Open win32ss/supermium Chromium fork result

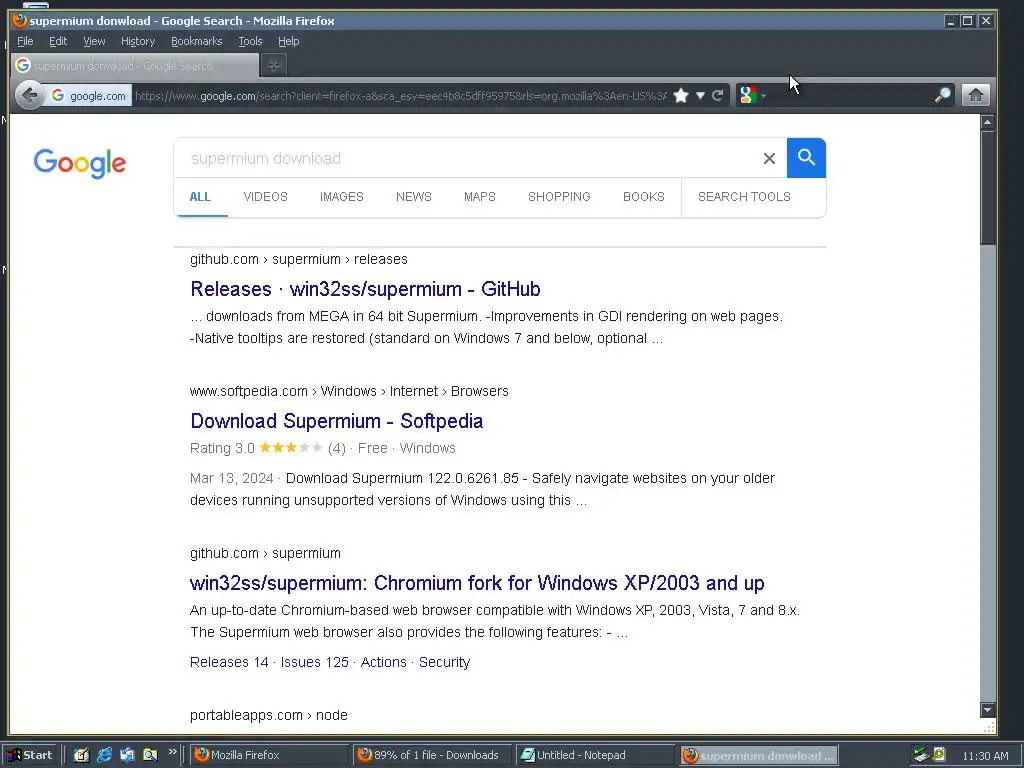(x=477, y=583)
